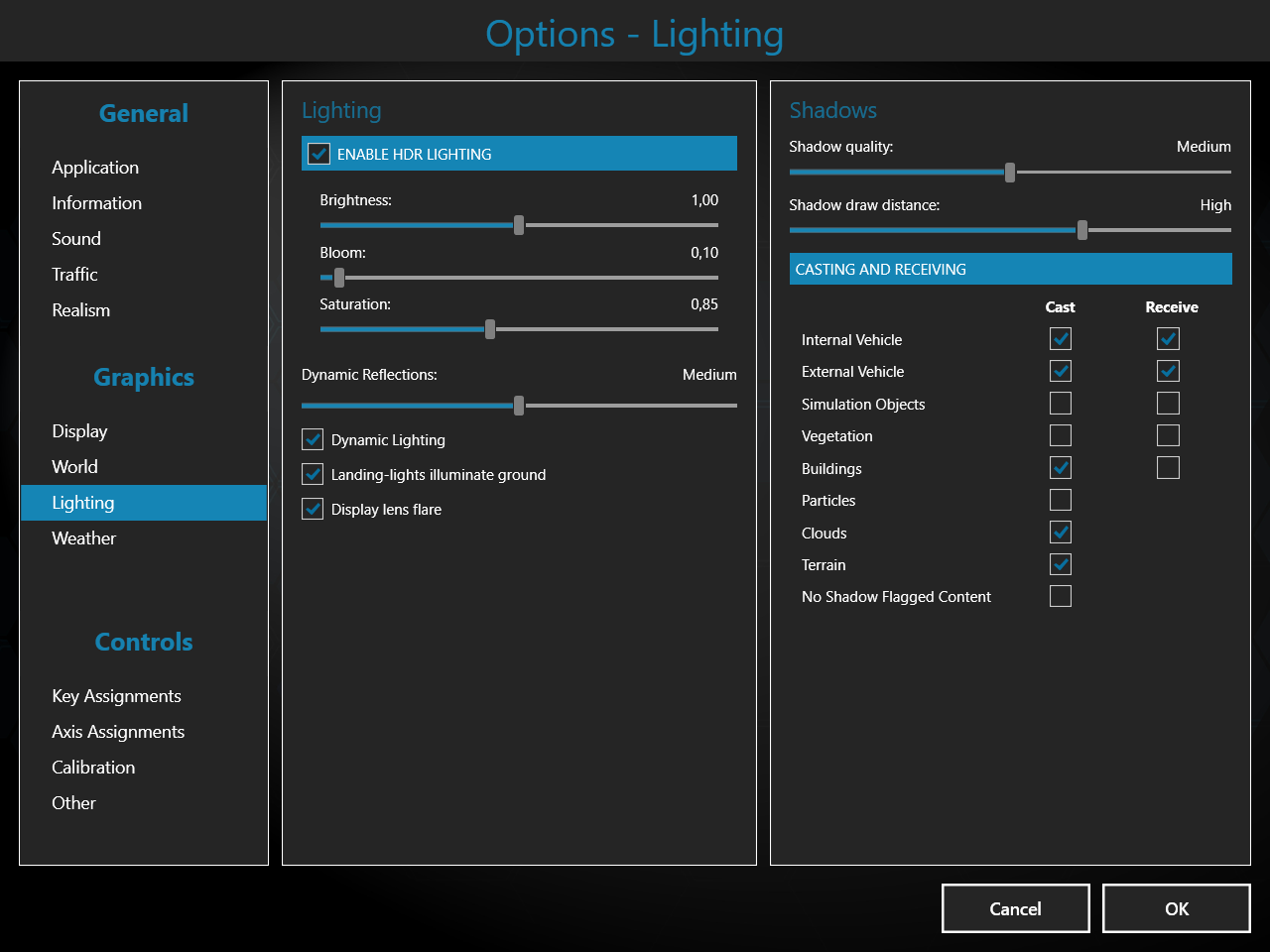Screen dimensions: 1270x952
Task: Open the Display graphics page
Action: tap(79, 431)
